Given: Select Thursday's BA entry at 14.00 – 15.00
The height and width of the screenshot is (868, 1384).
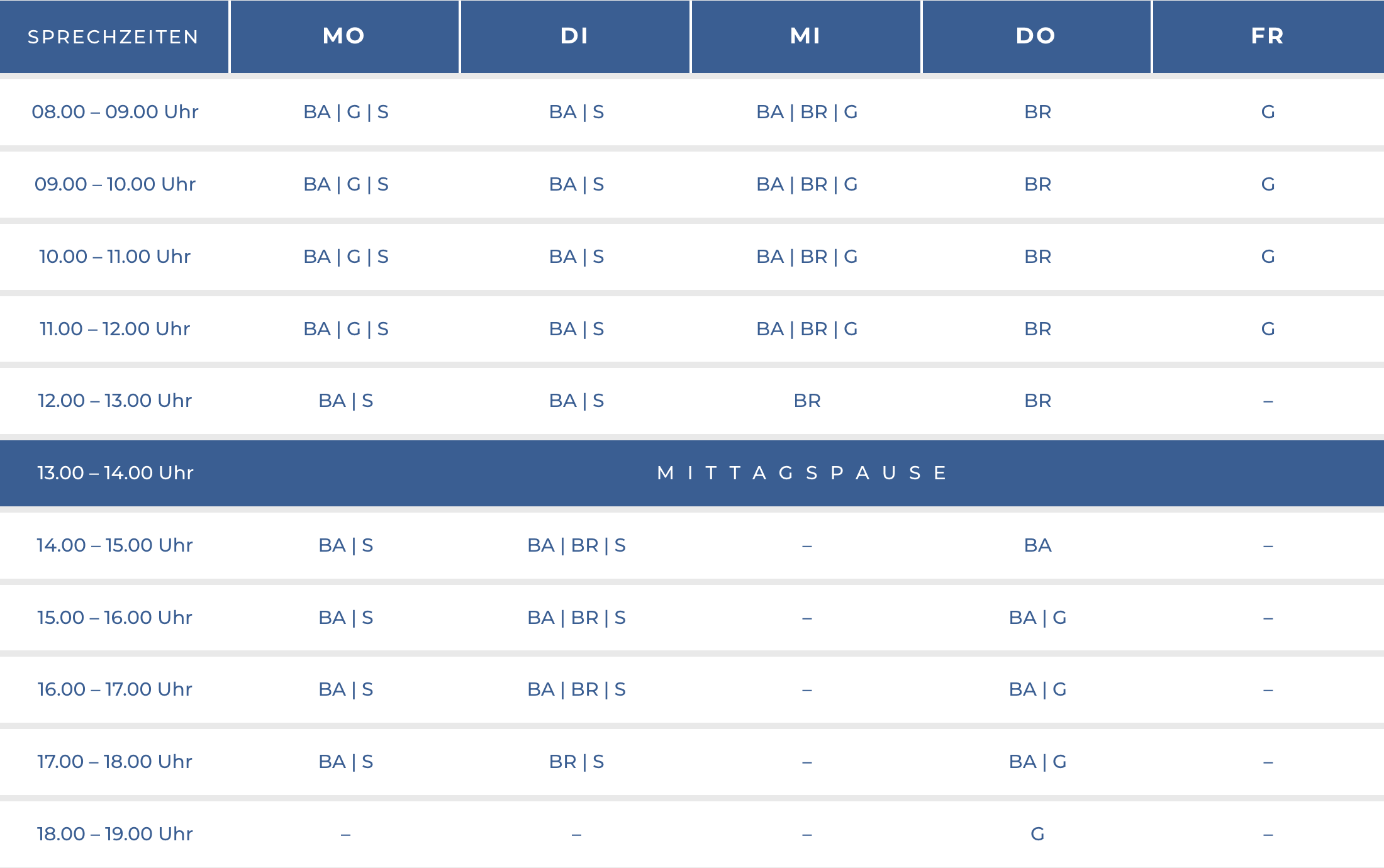Looking at the screenshot, I should pos(1037,545).
